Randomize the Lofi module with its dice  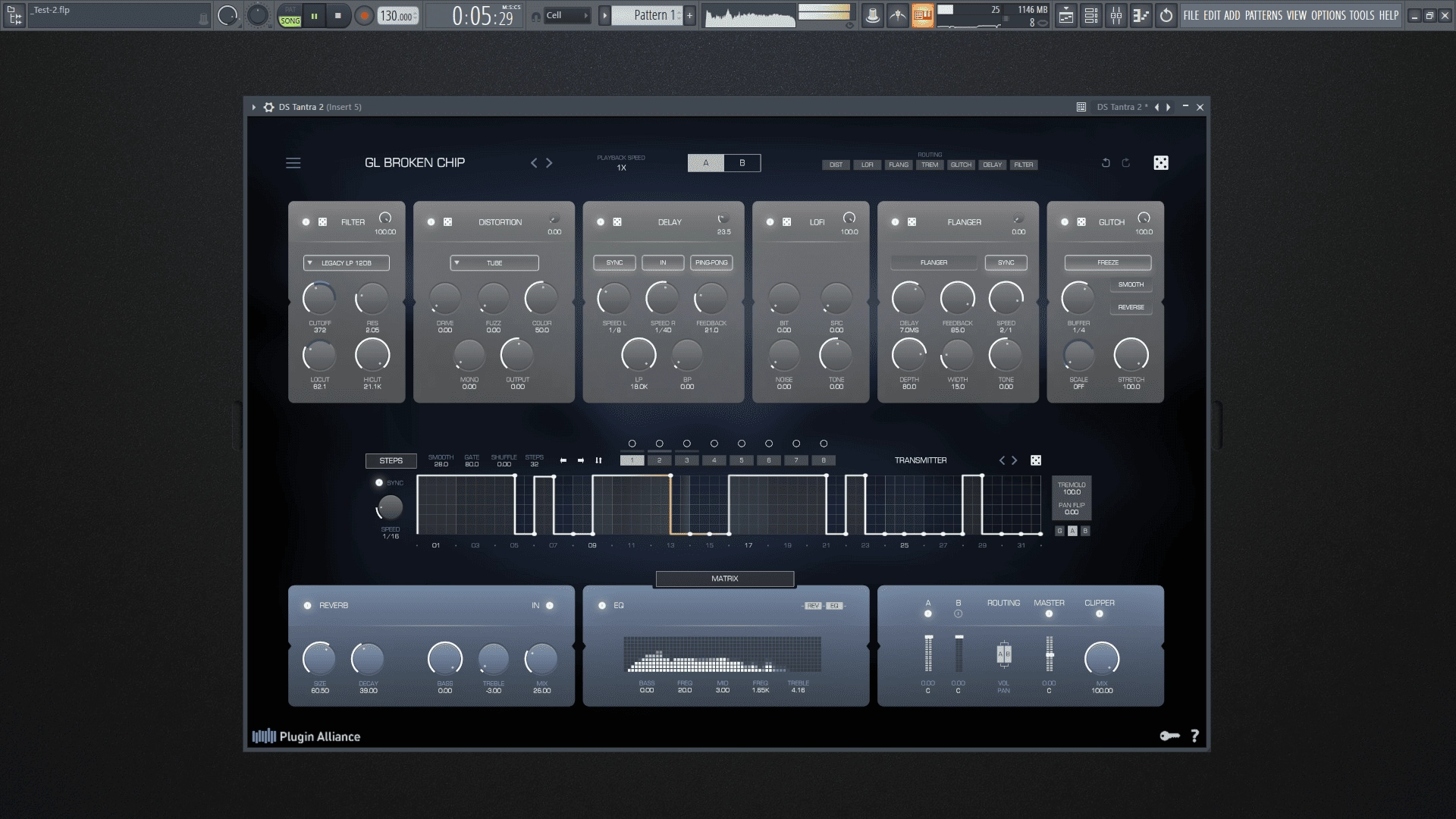point(786,222)
